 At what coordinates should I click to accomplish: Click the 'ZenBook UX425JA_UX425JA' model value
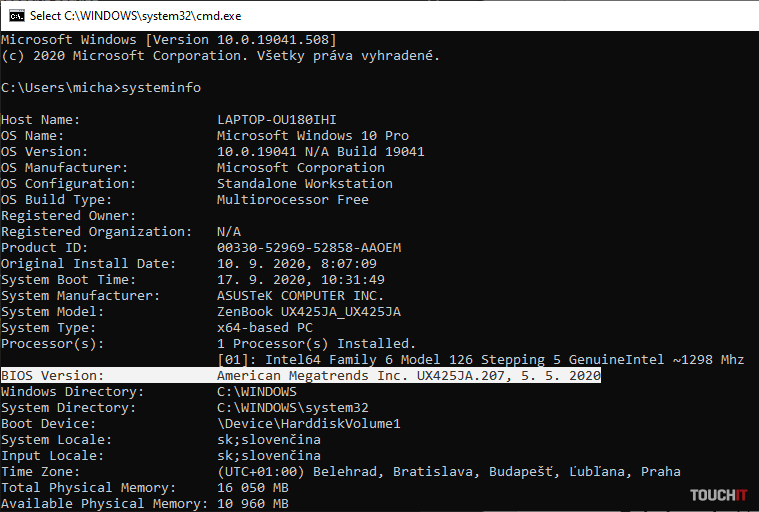pos(309,311)
